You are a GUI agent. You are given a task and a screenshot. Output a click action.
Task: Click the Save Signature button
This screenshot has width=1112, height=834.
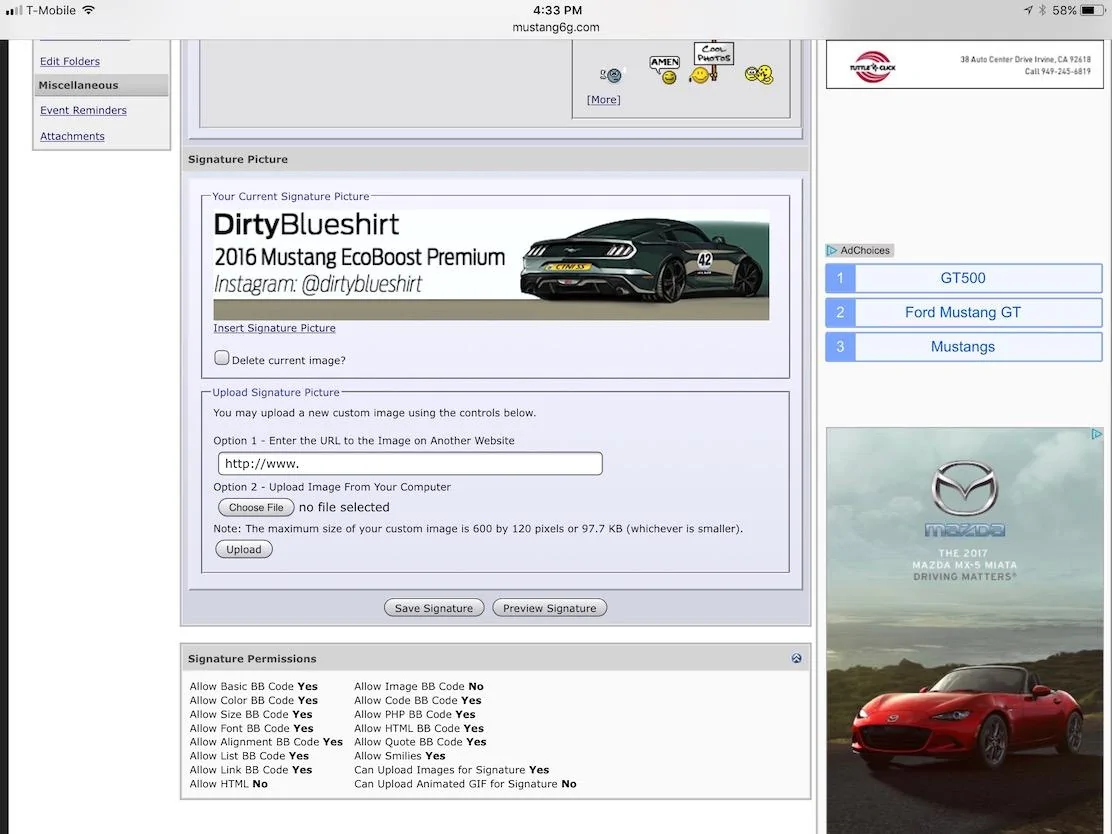tap(434, 608)
